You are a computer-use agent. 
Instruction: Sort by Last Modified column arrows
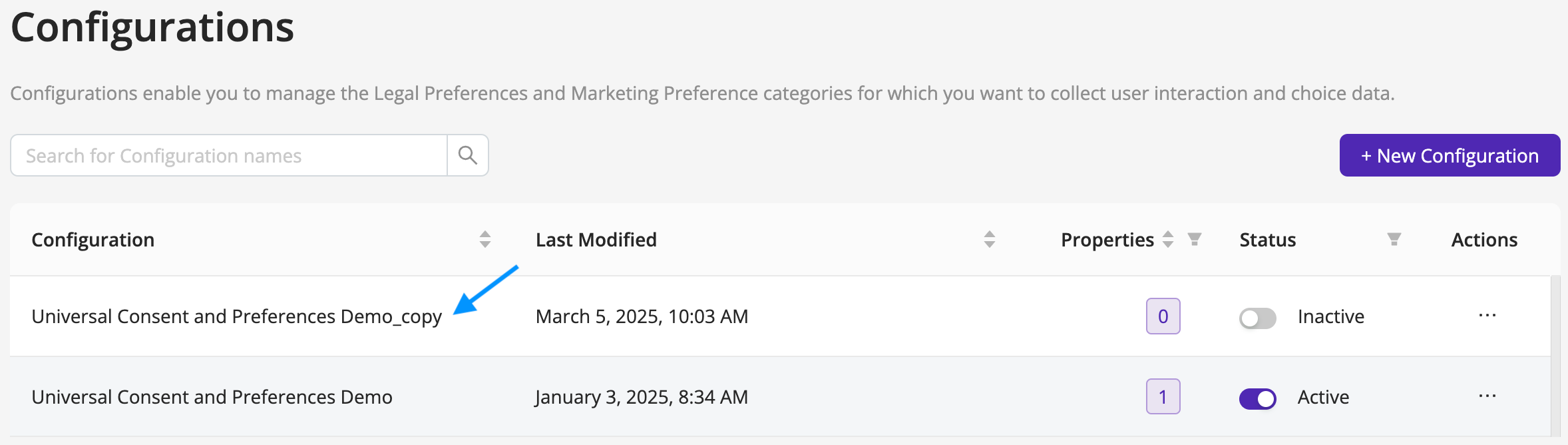990,239
